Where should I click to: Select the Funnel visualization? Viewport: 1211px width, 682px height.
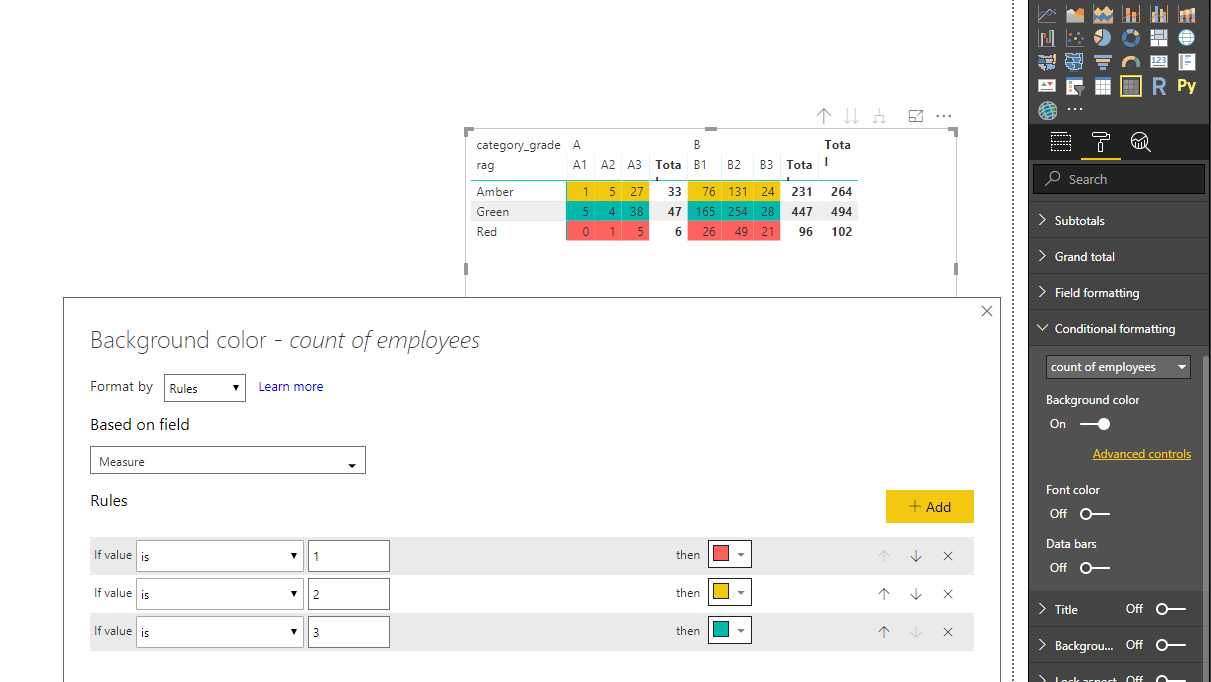pos(1103,62)
